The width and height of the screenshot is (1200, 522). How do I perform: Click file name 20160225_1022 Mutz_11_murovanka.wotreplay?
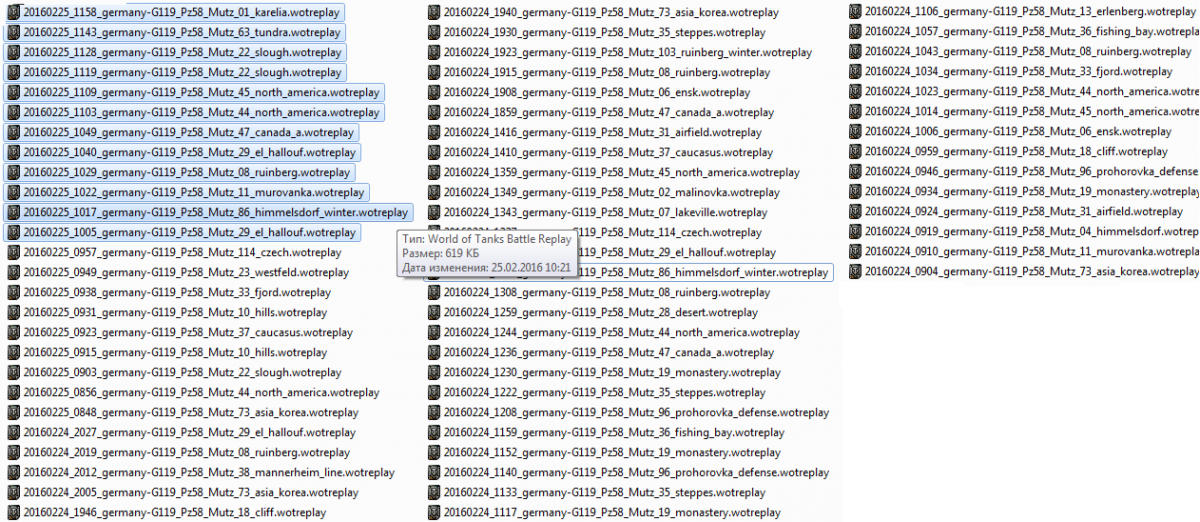point(193,193)
